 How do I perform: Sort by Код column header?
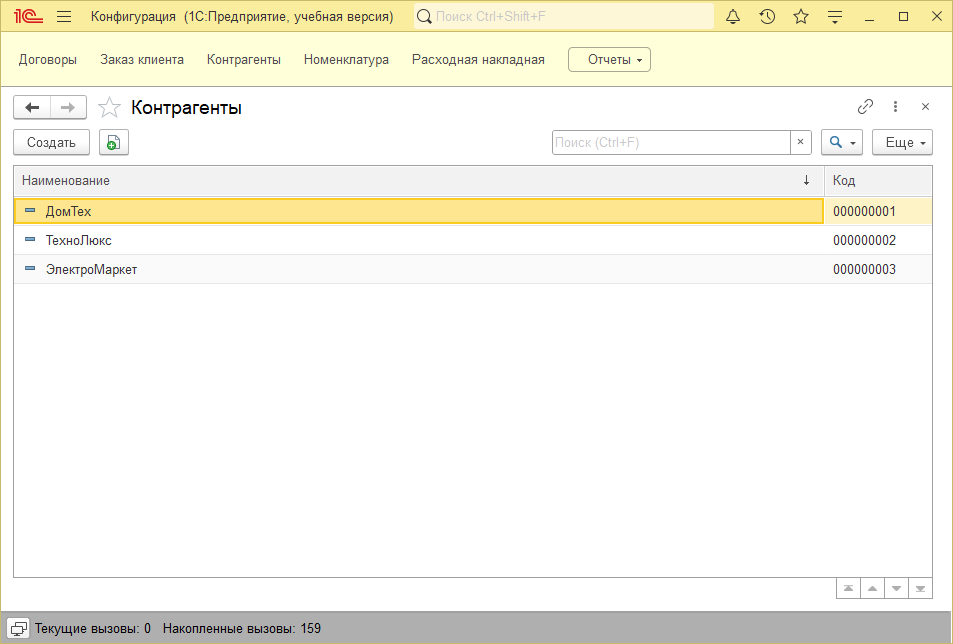pos(878,180)
